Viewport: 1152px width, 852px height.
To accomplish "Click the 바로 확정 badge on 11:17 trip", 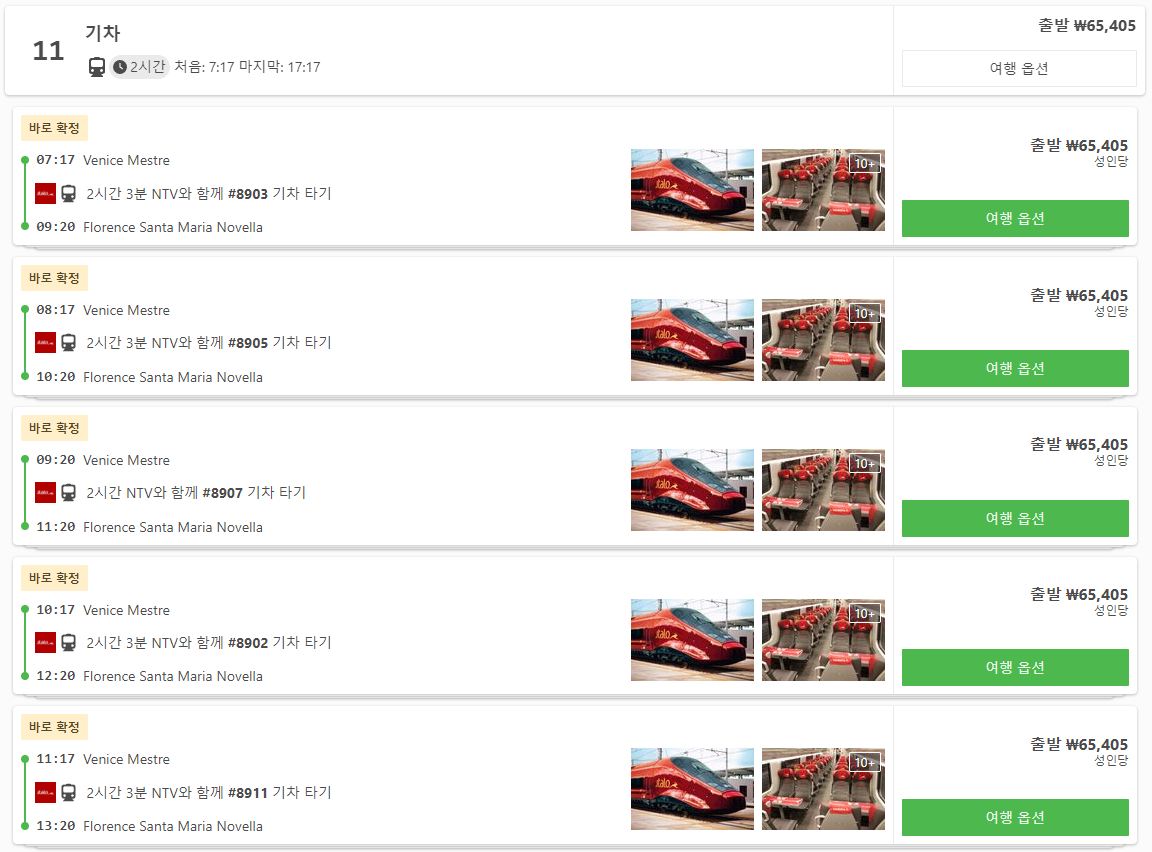I will coord(54,727).
